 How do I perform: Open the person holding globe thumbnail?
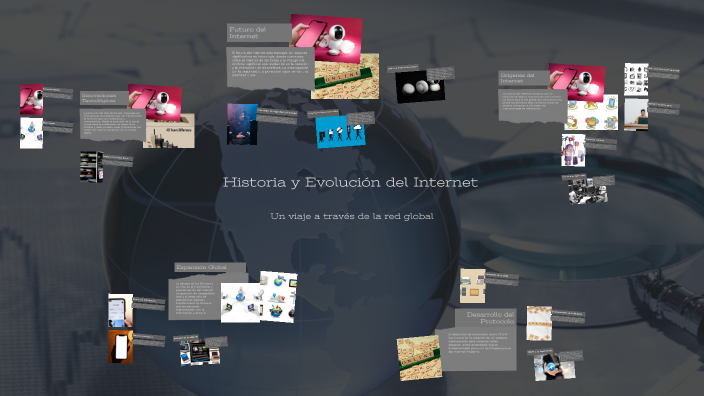[x=554, y=367]
